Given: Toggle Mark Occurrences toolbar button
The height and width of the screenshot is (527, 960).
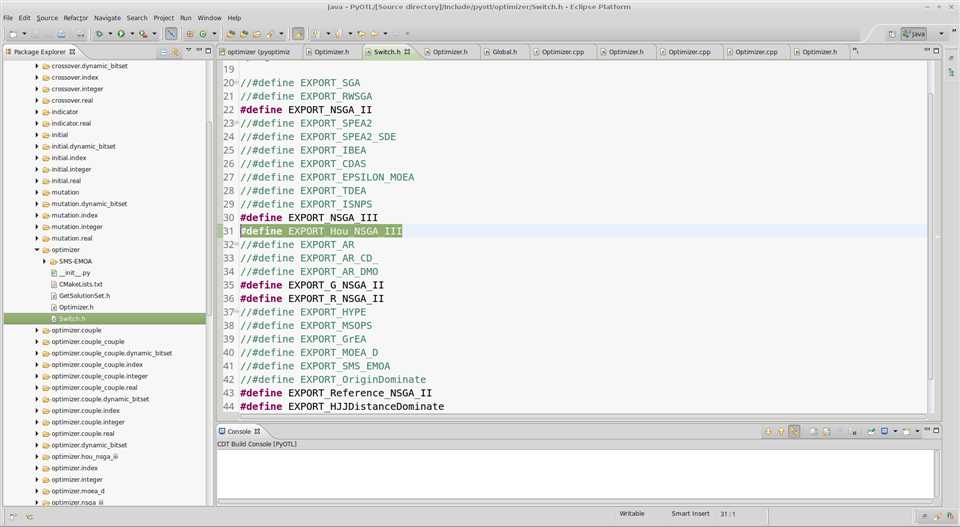Looking at the screenshot, I should pyautogui.click(x=298, y=34).
